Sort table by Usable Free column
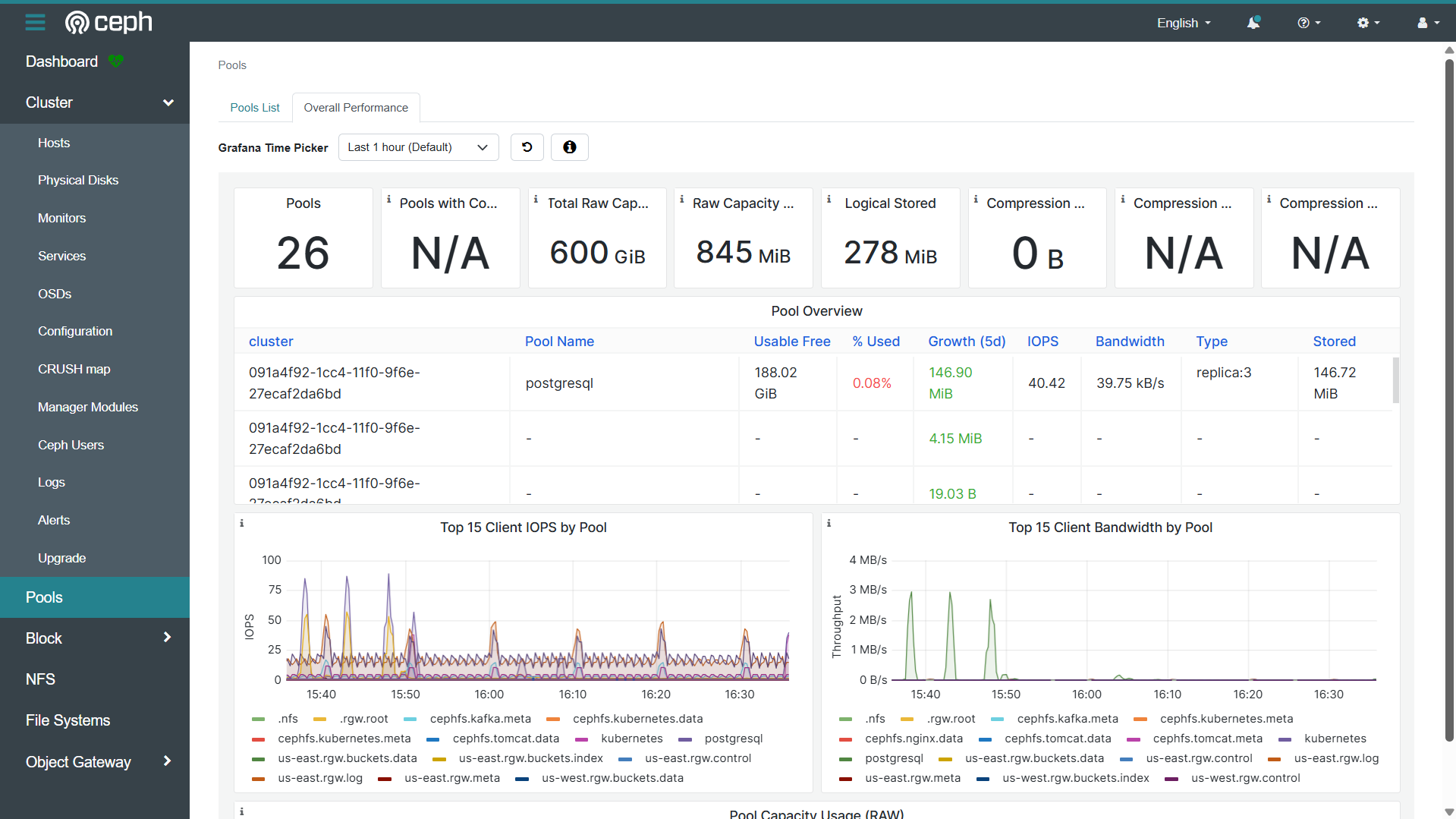 coord(792,342)
